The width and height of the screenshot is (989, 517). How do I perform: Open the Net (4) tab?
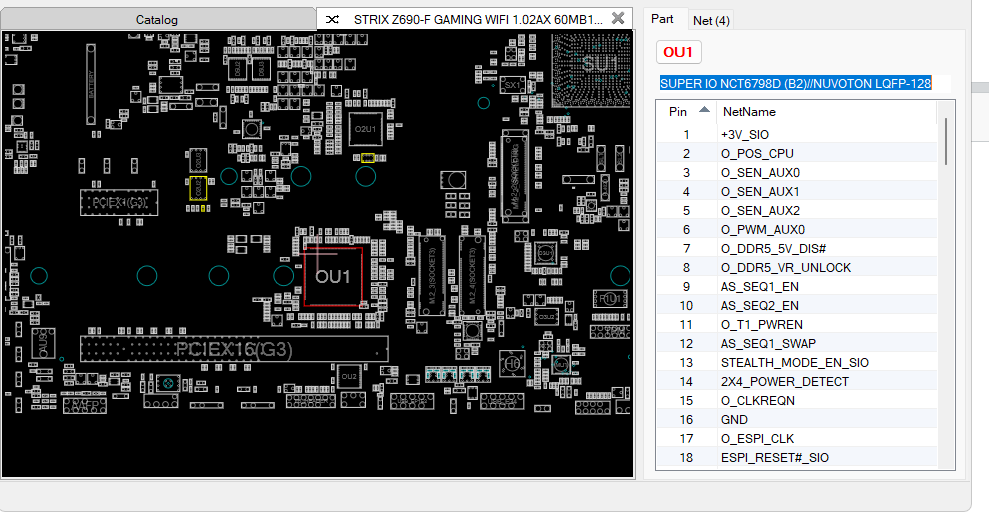tap(711, 21)
